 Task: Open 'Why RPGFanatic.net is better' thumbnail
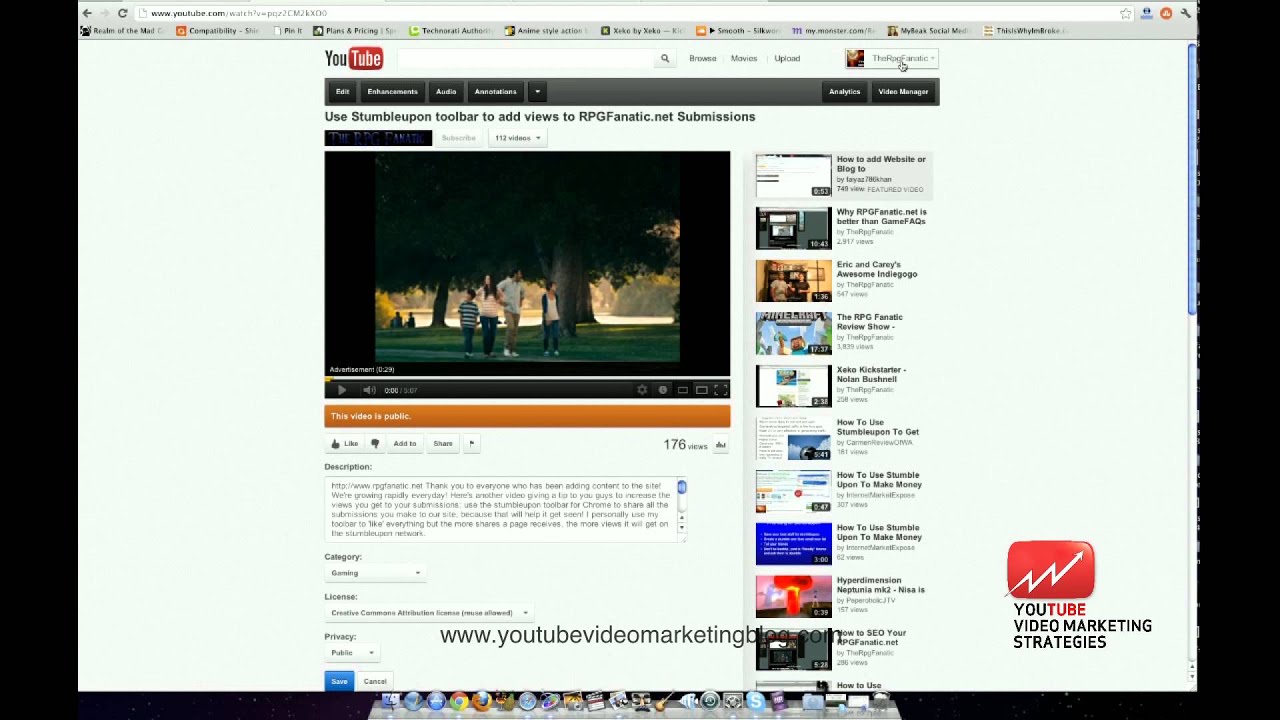click(x=793, y=229)
